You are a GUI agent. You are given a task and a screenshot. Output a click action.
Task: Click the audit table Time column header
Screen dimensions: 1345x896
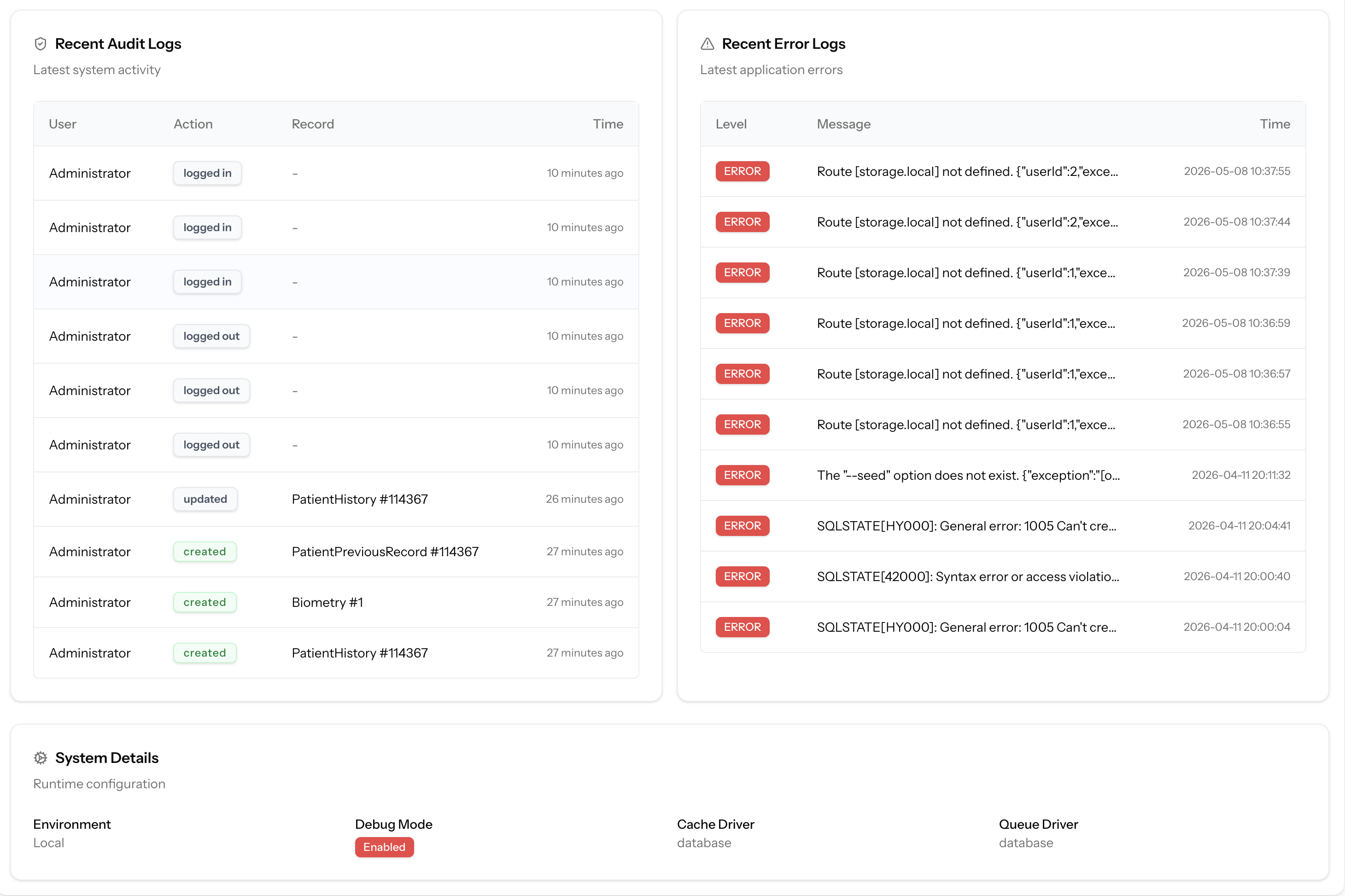pyautogui.click(x=608, y=124)
